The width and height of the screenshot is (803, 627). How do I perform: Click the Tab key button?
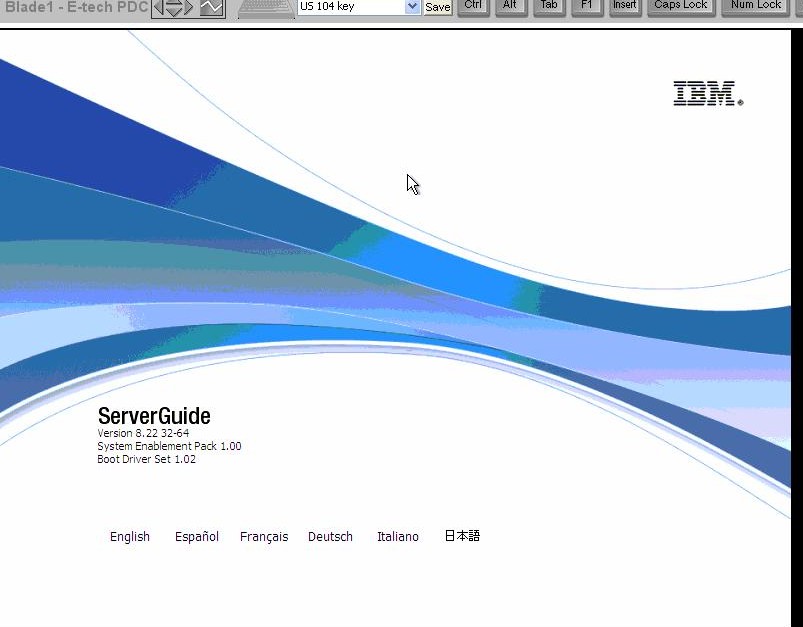[x=549, y=7]
